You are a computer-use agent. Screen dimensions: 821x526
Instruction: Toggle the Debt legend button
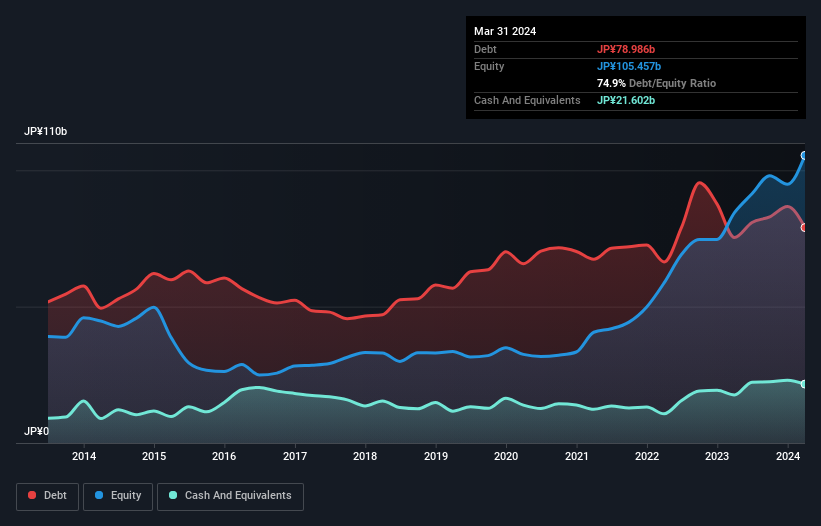click(x=47, y=496)
